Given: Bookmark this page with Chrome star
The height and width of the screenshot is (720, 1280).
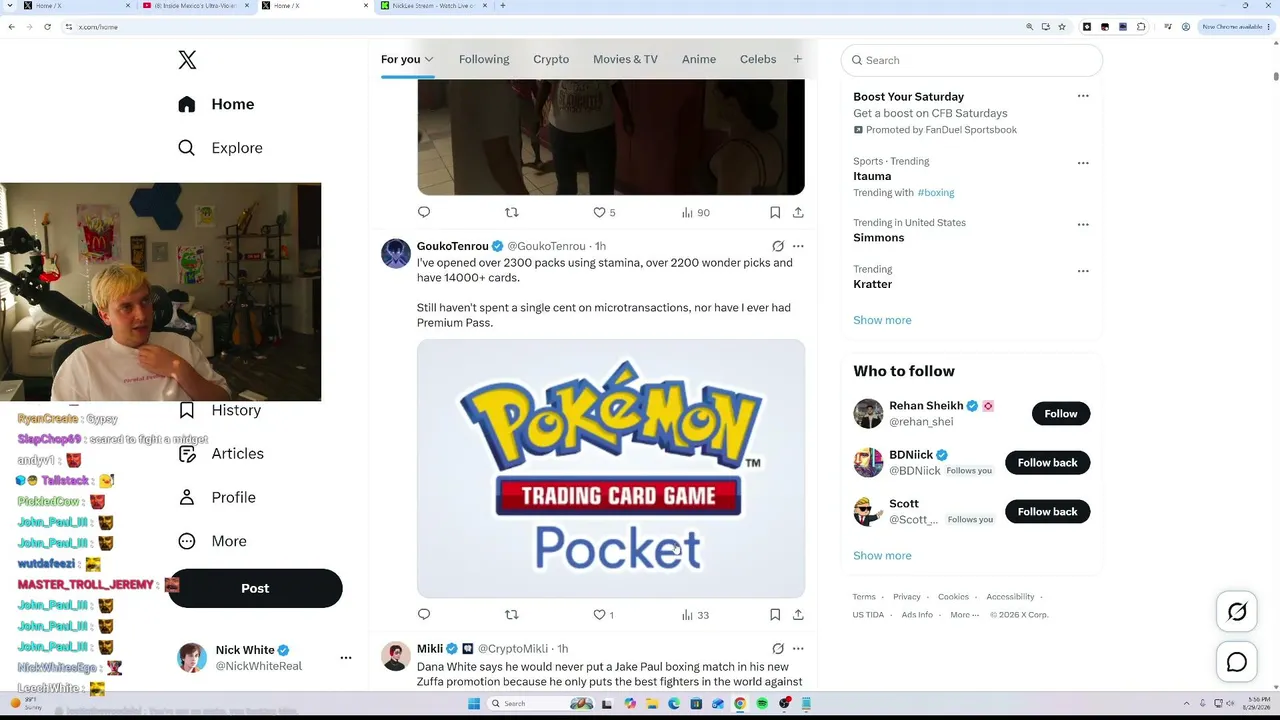Looking at the screenshot, I should click(x=1062, y=27).
